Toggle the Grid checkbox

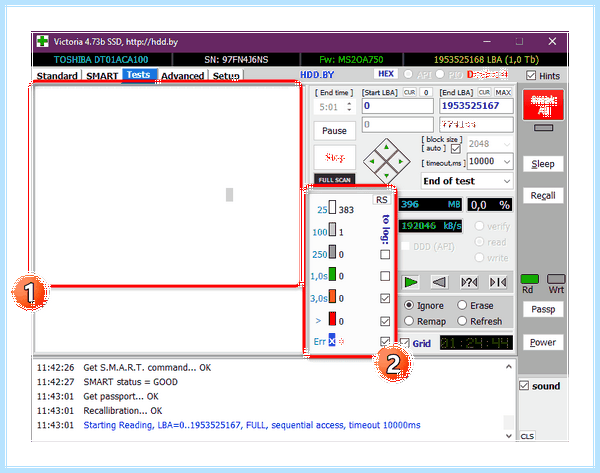click(404, 343)
